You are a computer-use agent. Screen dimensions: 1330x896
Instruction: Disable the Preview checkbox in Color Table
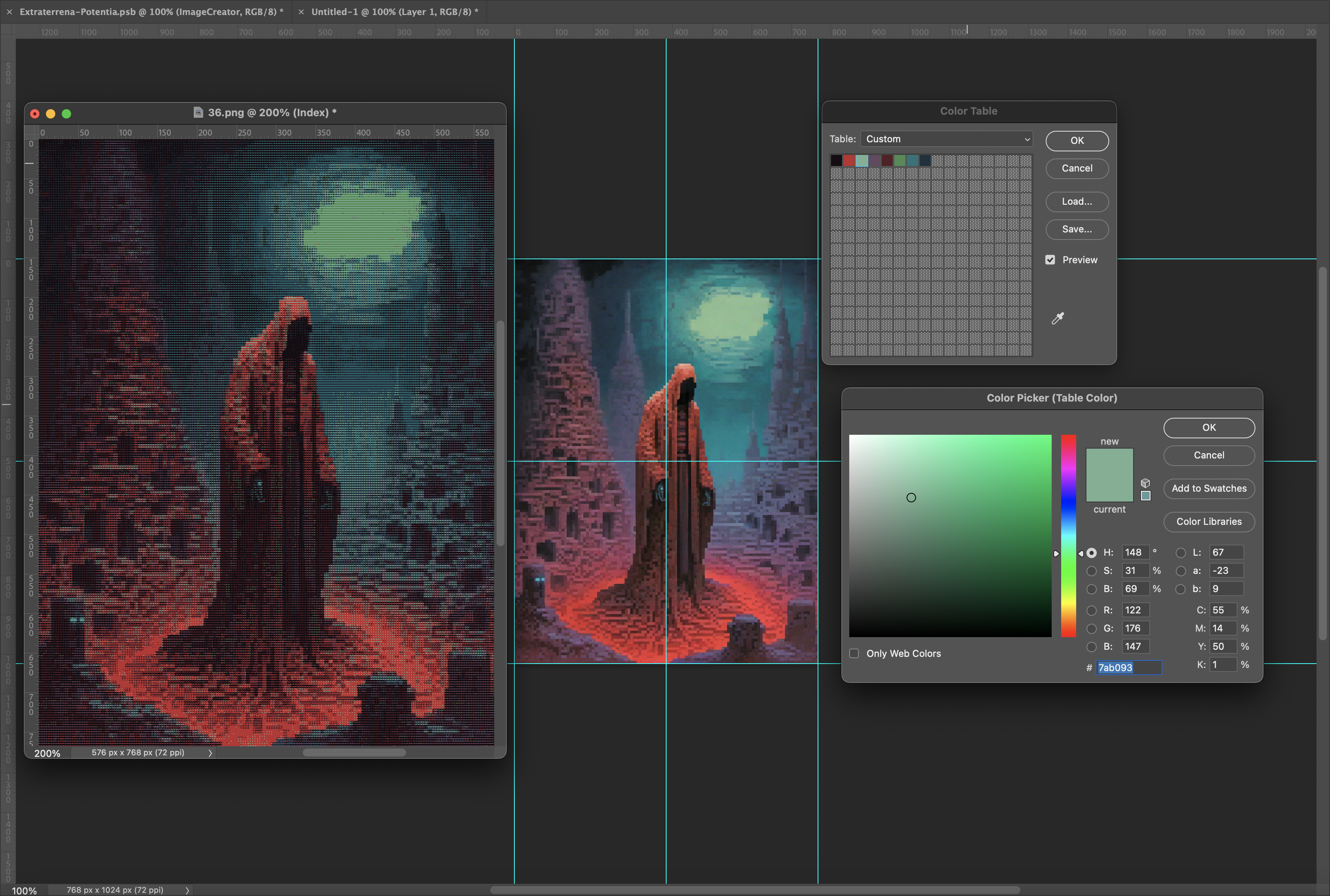(1050, 259)
